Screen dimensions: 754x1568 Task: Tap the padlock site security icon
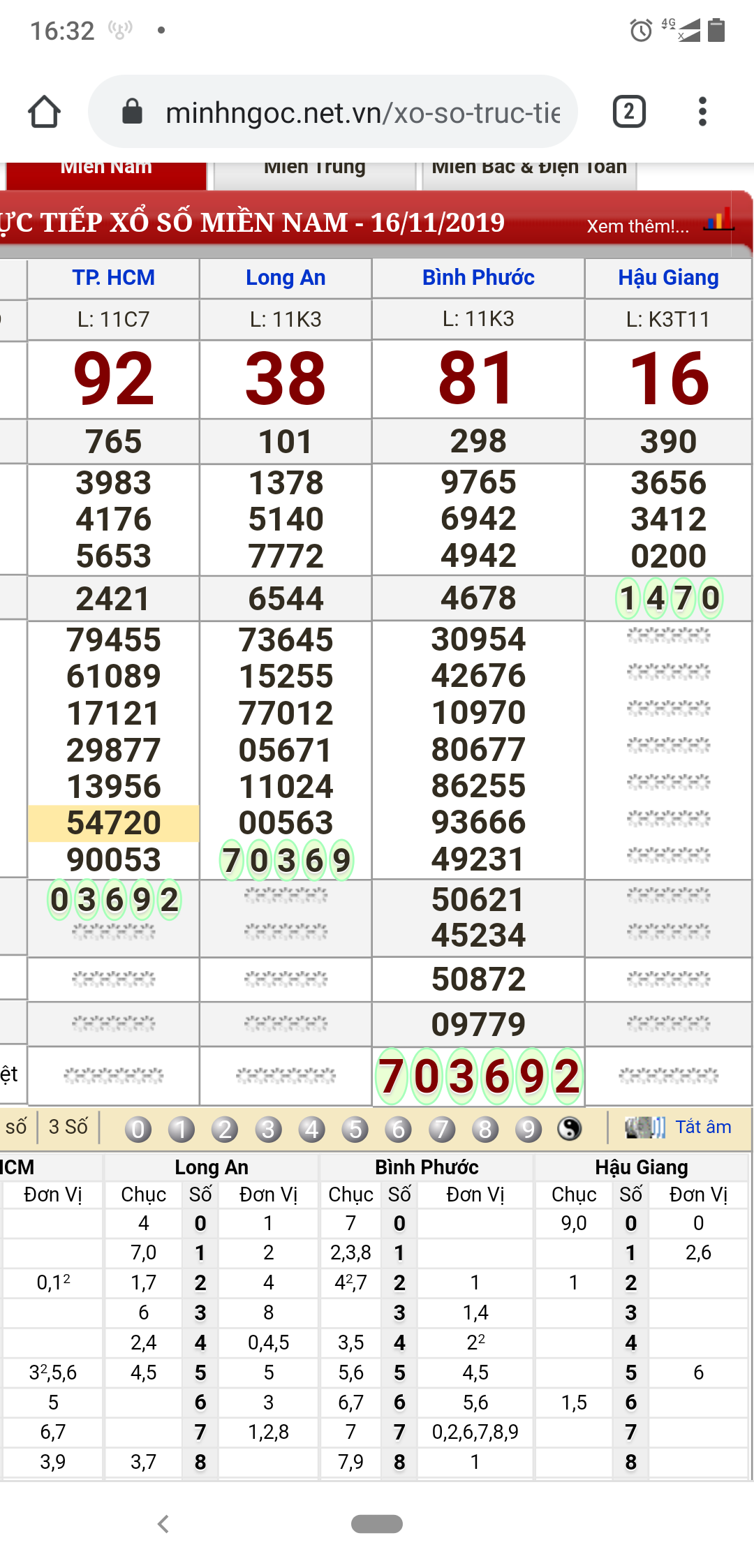point(132,112)
